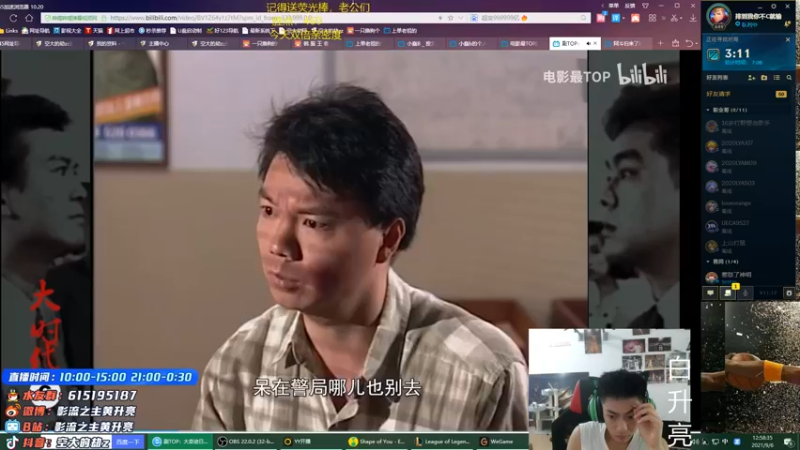Mute the active 最TOP tab audio

click(x=588, y=43)
